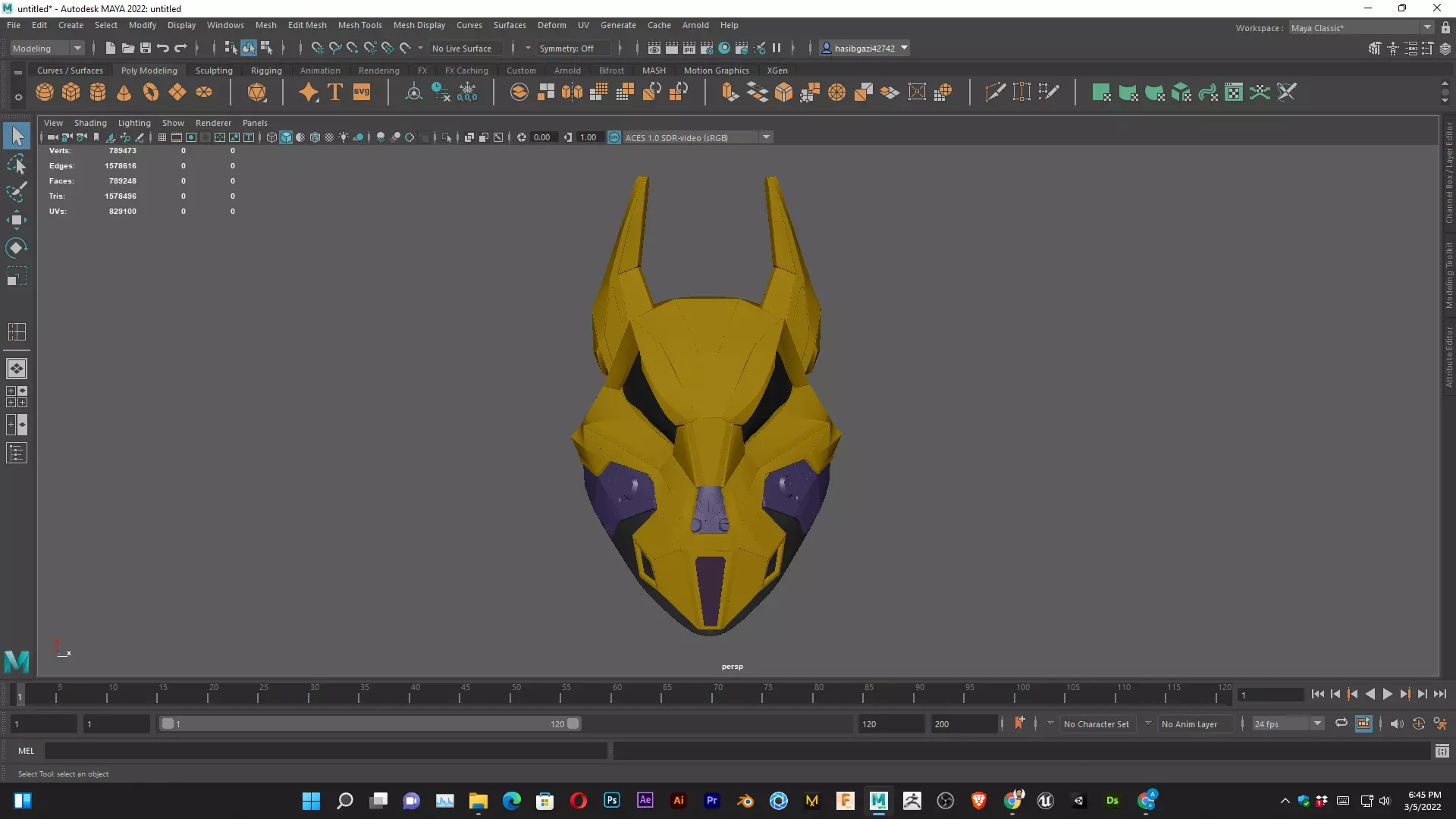Open Blender from the Windows taskbar

(x=745, y=801)
